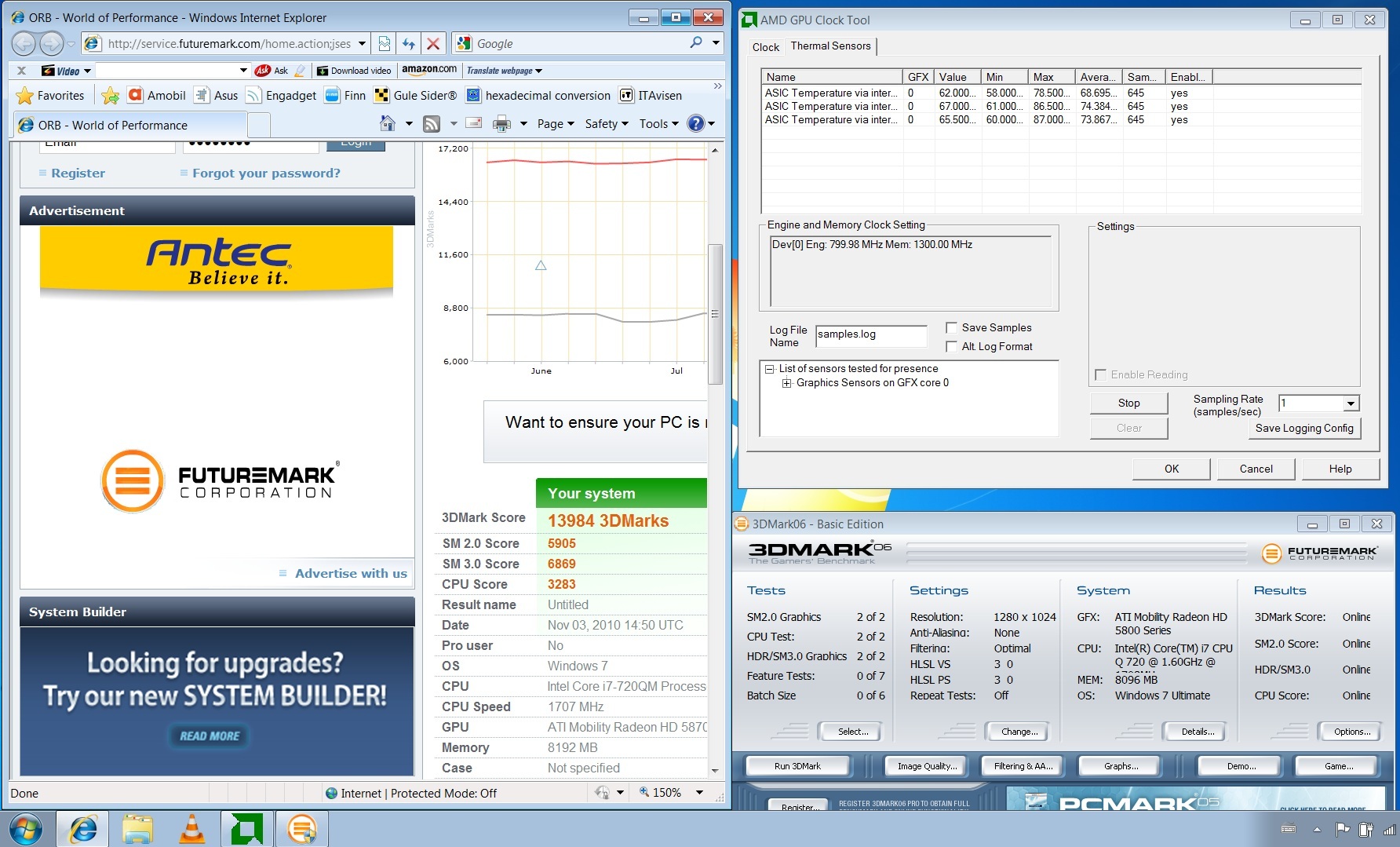Click the Save Logging Config button

(1303, 429)
